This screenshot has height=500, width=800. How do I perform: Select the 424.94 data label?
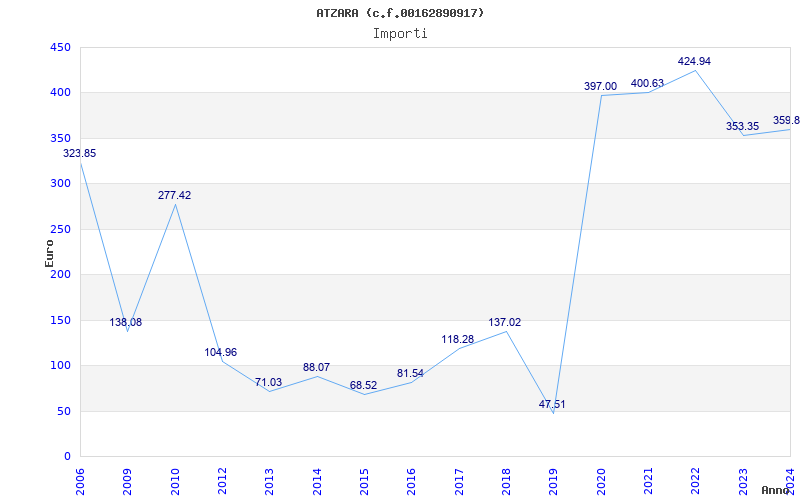694,62
